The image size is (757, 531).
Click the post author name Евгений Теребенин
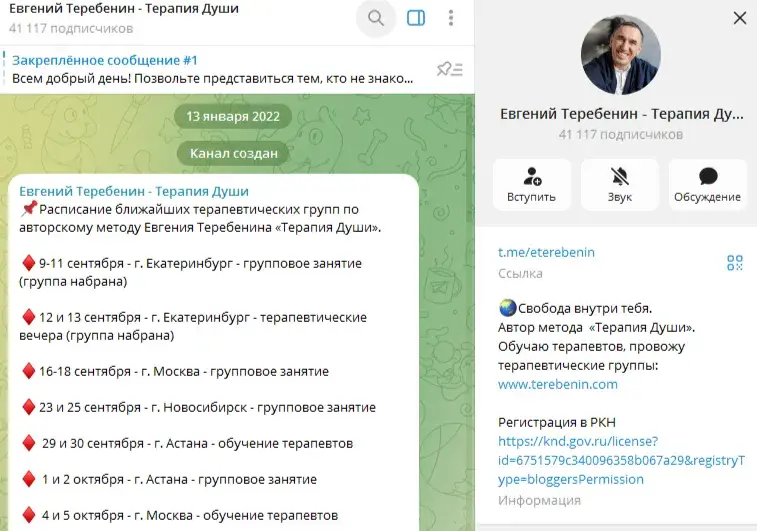[134, 191]
